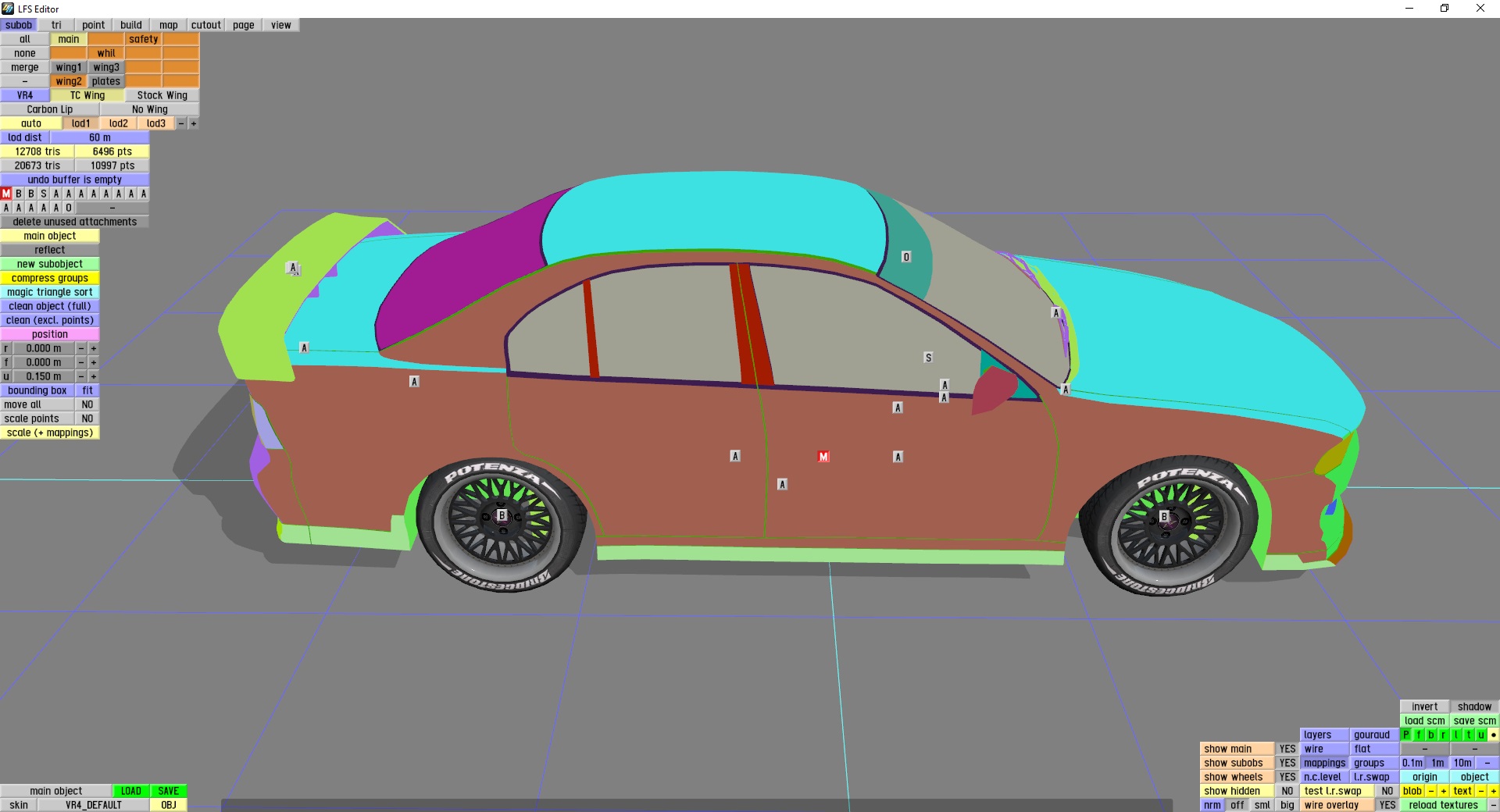Click the lod dist 60 m field
The width and height of the screenshot is (1500, 812).
(100, 137)
